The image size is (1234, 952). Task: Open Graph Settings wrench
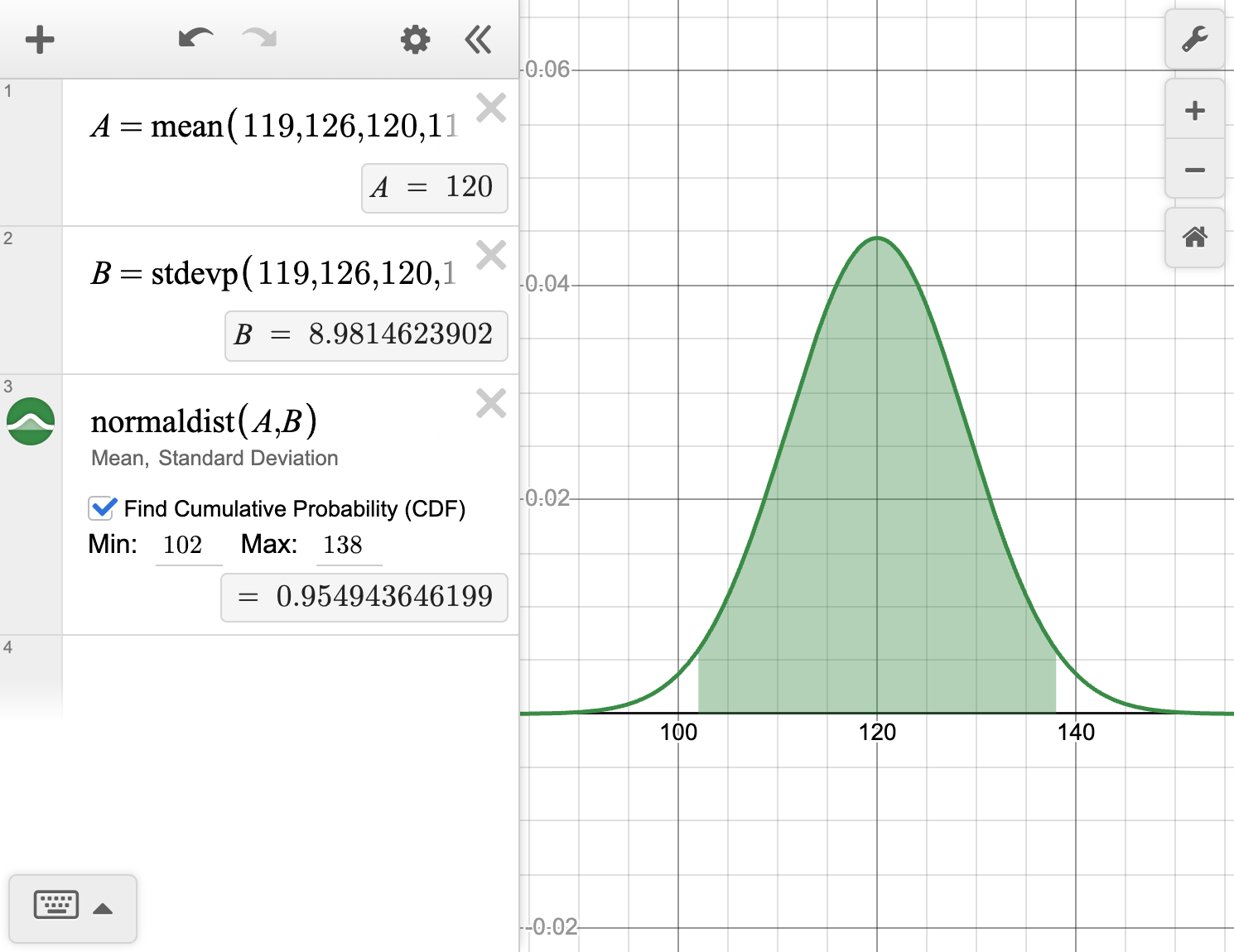(1194, 40)
